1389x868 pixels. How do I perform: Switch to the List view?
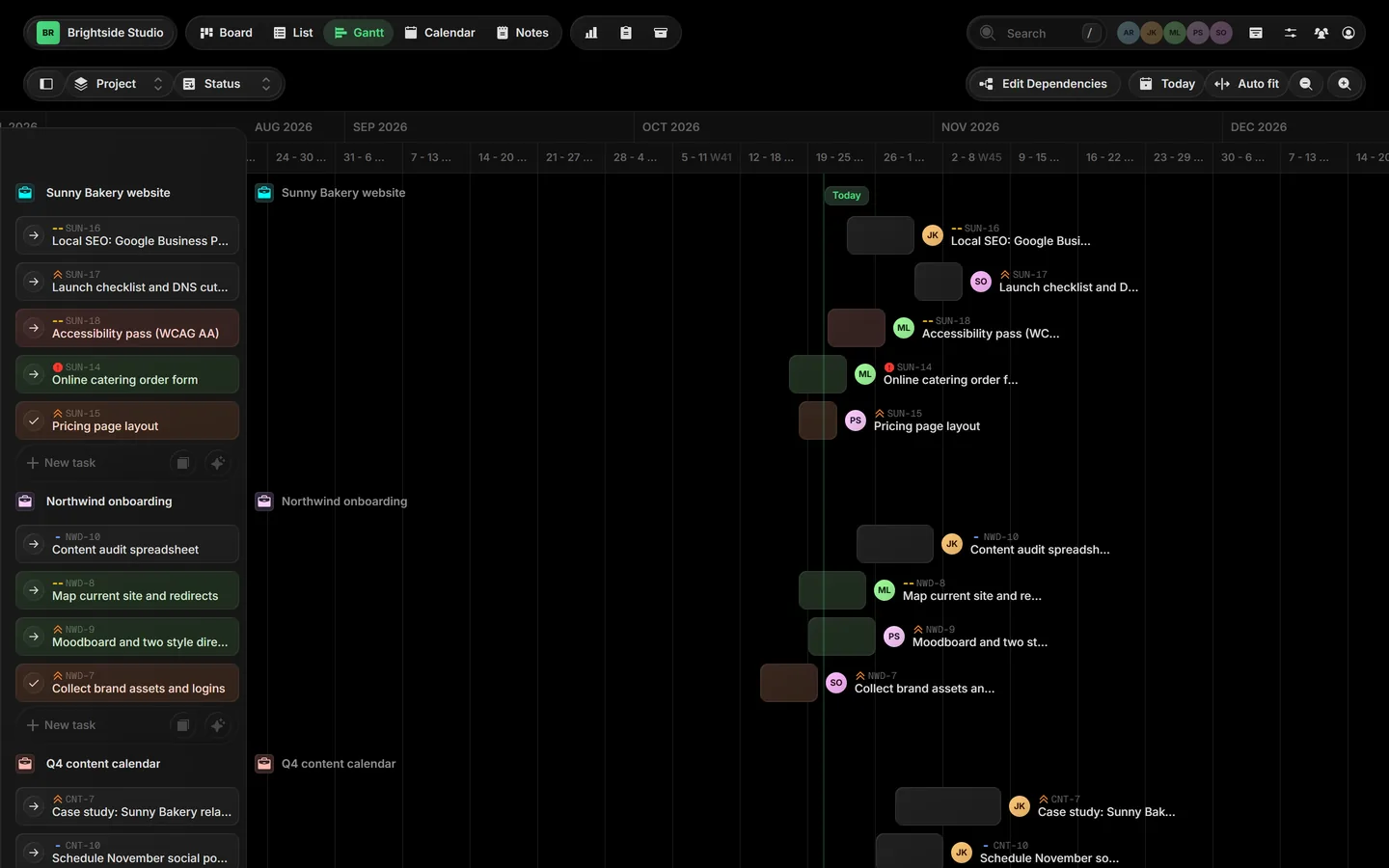[x=293, y=33]
